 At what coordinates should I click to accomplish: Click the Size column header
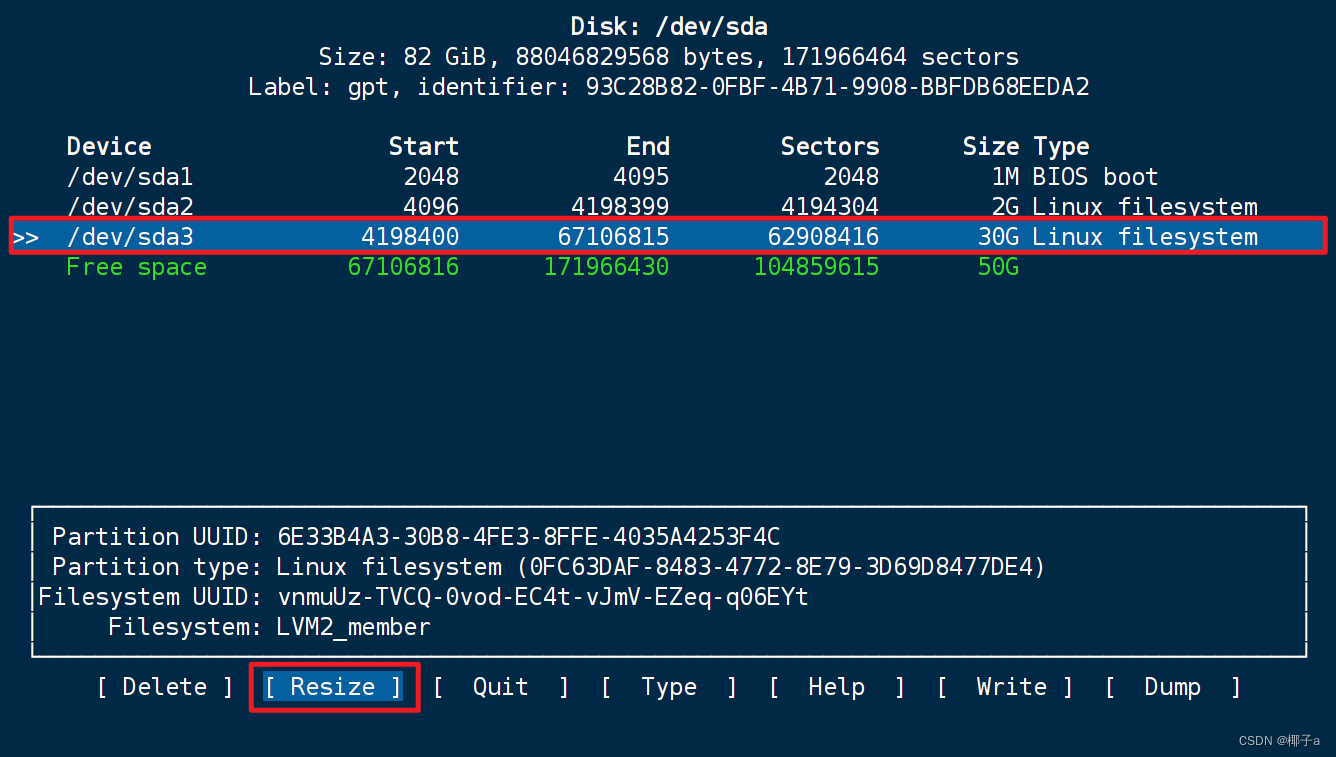(991, 147)
